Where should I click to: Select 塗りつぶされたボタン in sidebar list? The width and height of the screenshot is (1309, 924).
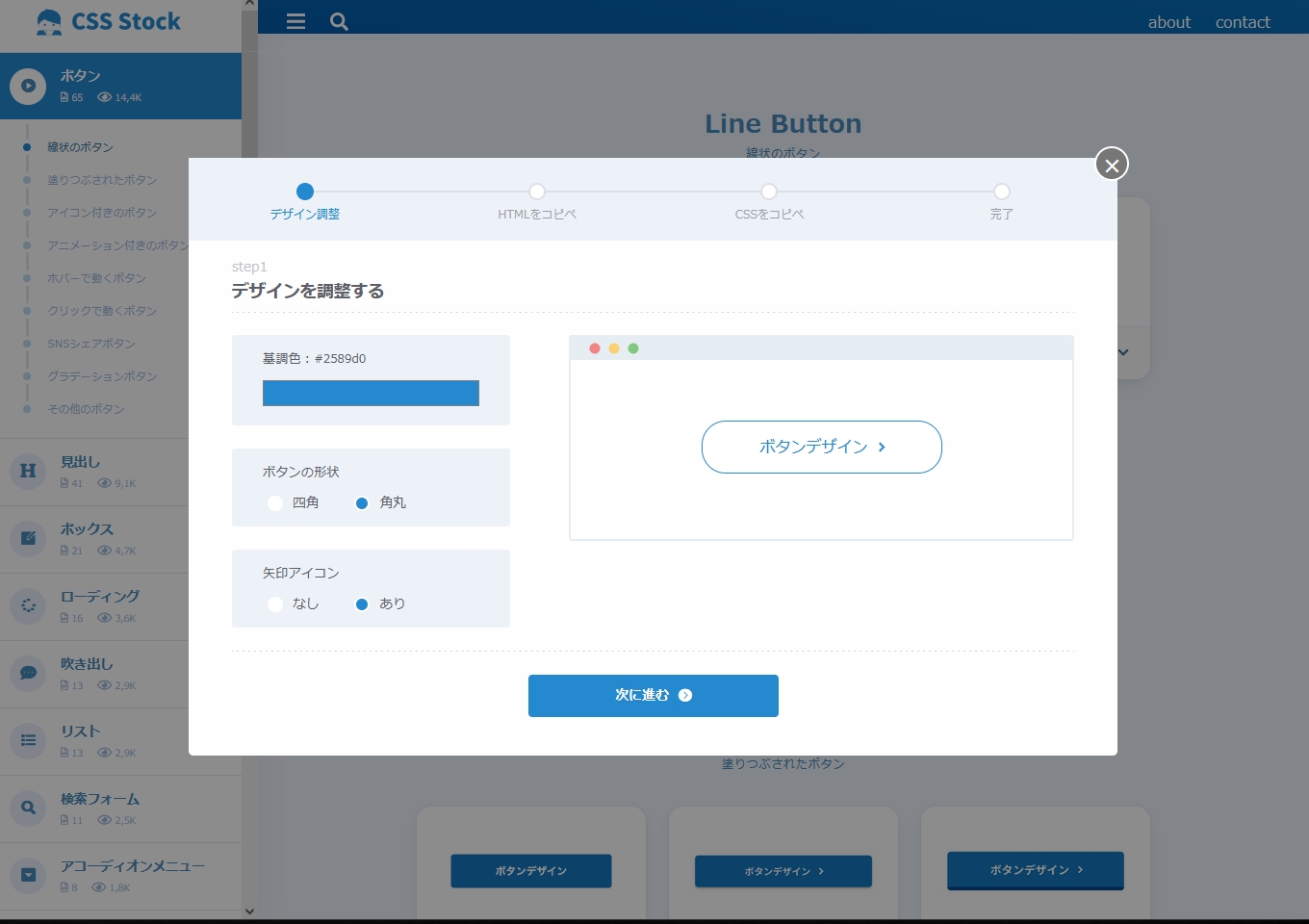(102, 180)
